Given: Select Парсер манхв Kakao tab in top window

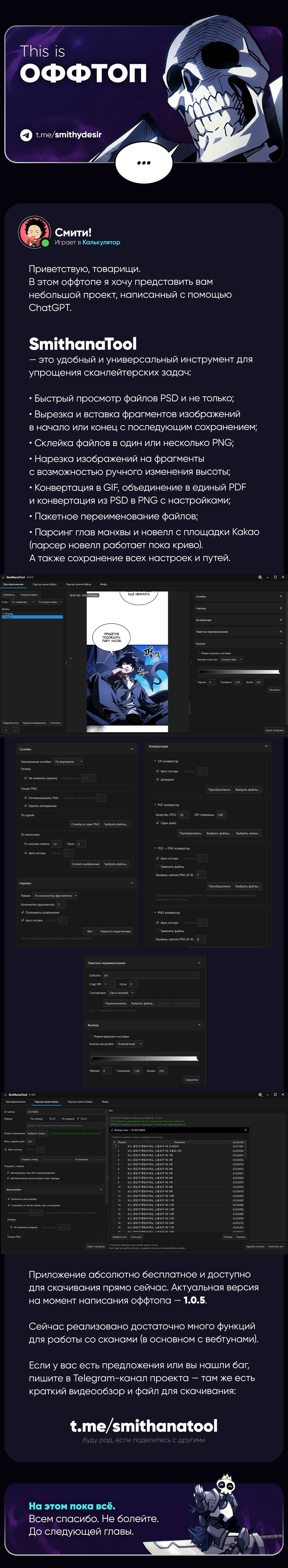Looking at the screenshot, I should pyautogui.click(x=44, y=584).
